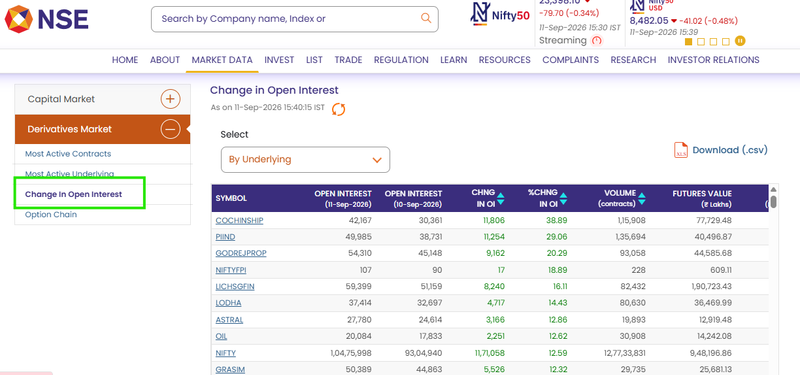Click the Change in Open Interest heading
This screenshot has width=800, height=375.
click(274, 90)
